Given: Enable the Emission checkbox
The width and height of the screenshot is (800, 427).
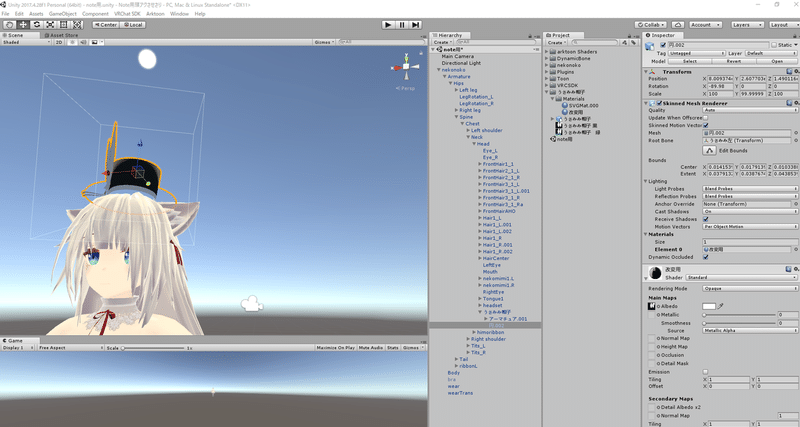Looking at the screenshot, I should (705, 372).
